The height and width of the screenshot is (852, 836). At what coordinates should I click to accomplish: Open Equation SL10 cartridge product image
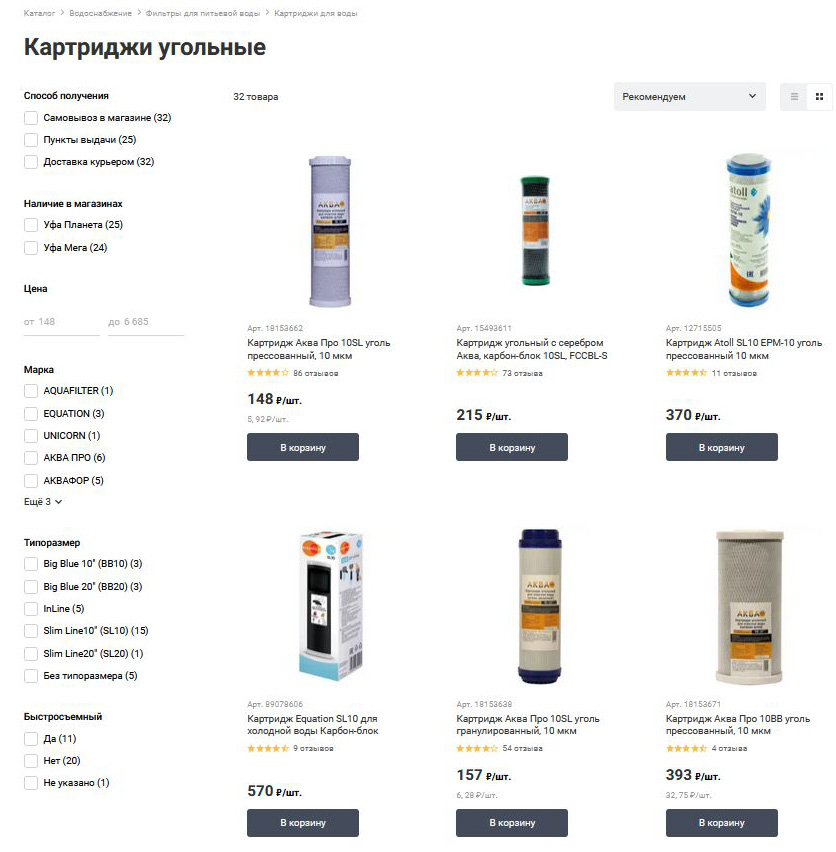coord(330,606)
